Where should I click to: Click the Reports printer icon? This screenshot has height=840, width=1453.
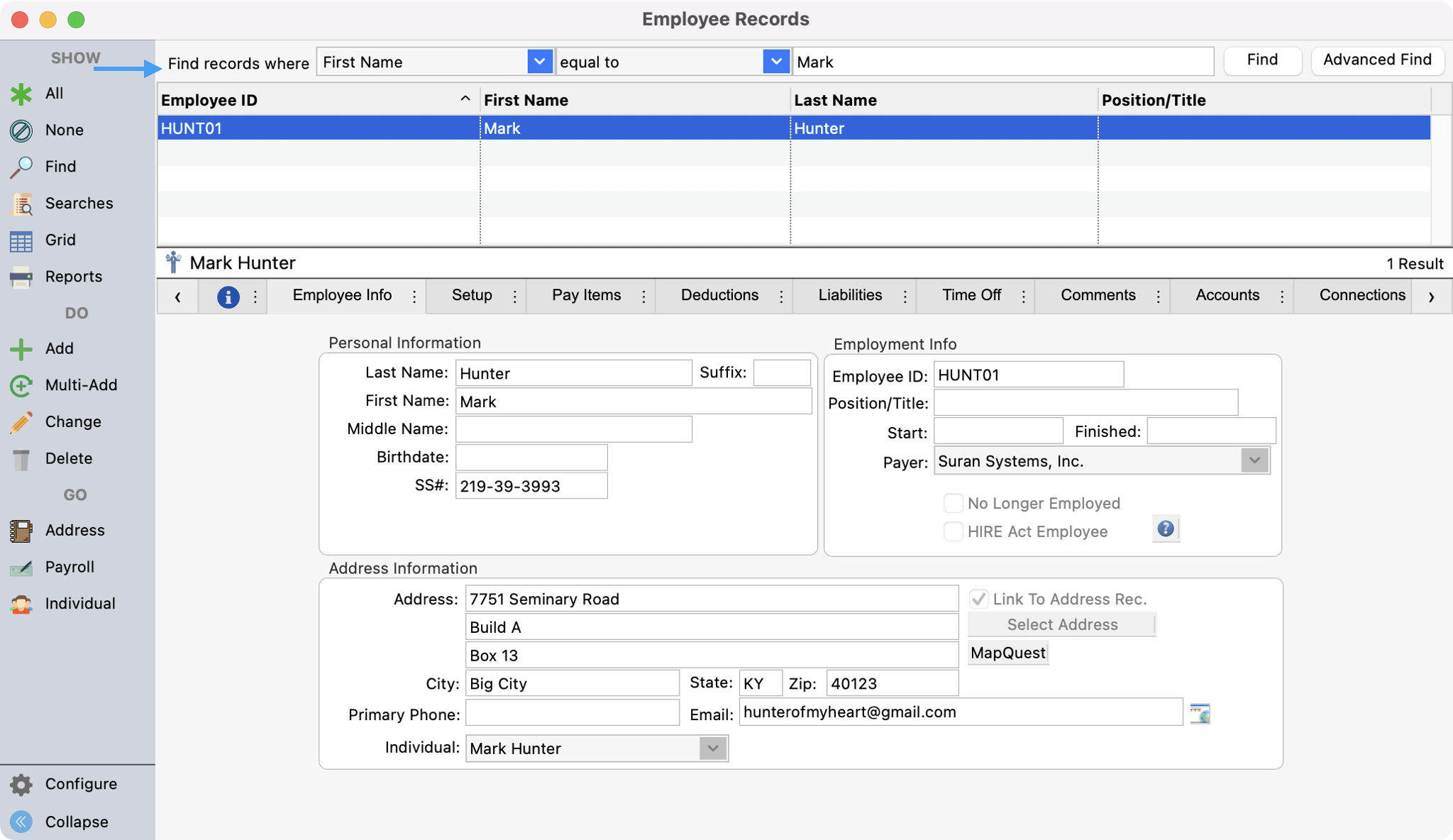click(x=21, y=277)
